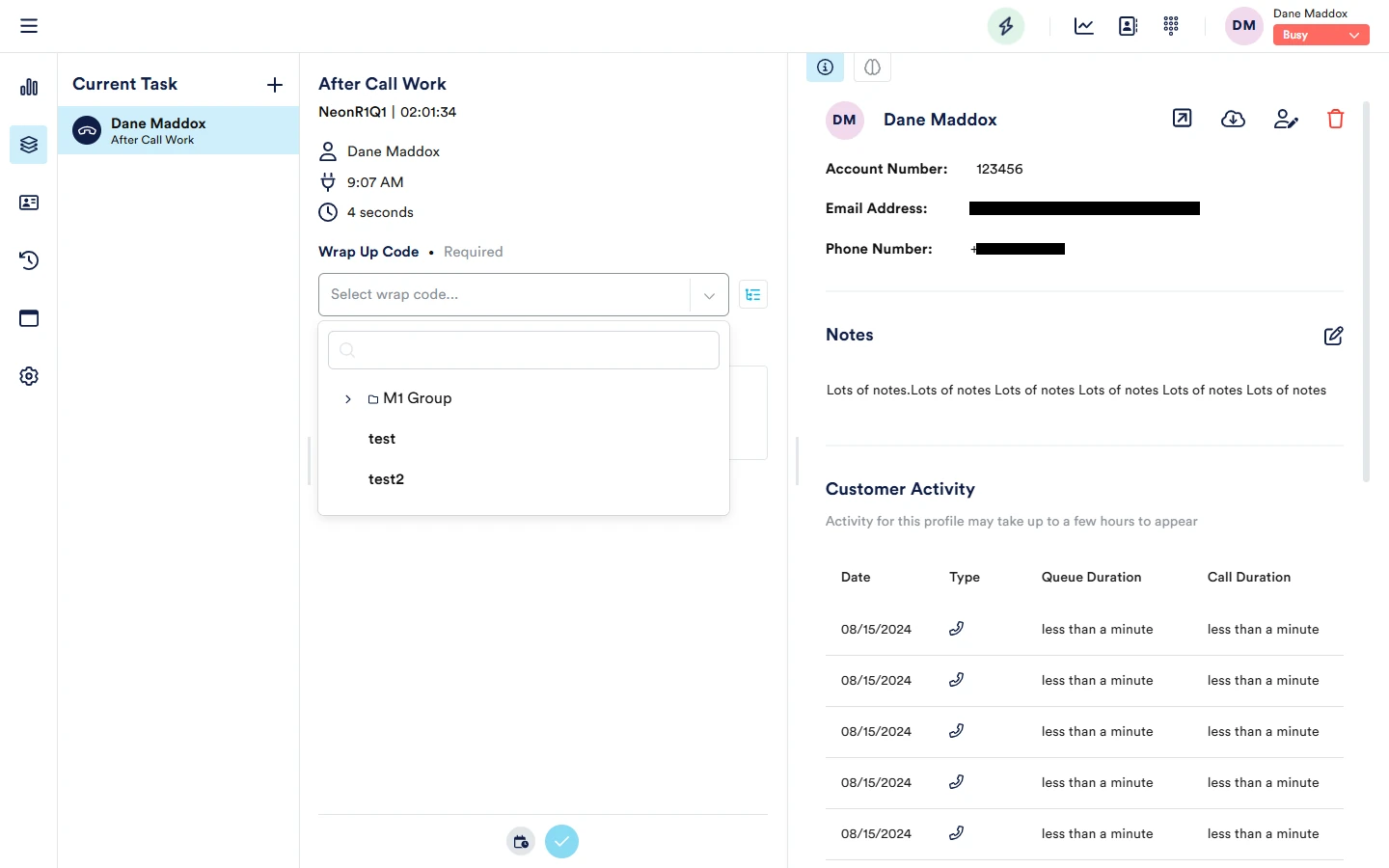The width and height of the screenshot is (1389, 868).
Task: Open the hamburger navigation menu
Action: [x=29, y=26]
